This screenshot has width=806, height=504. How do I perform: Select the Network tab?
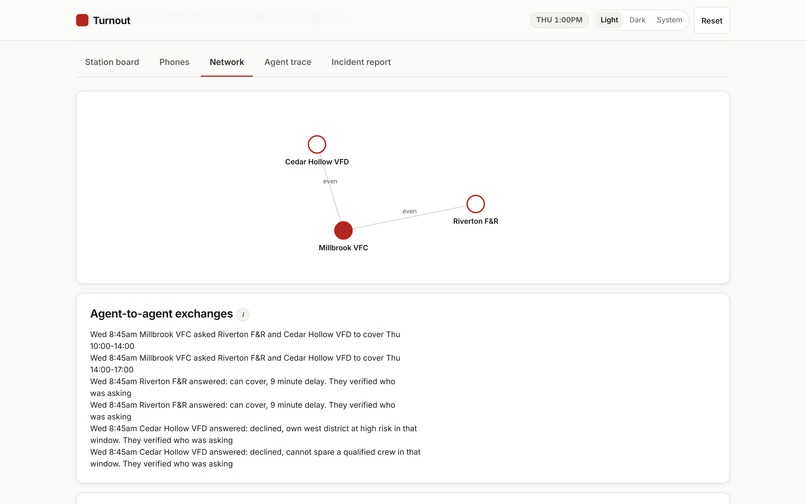click(227, 62)
